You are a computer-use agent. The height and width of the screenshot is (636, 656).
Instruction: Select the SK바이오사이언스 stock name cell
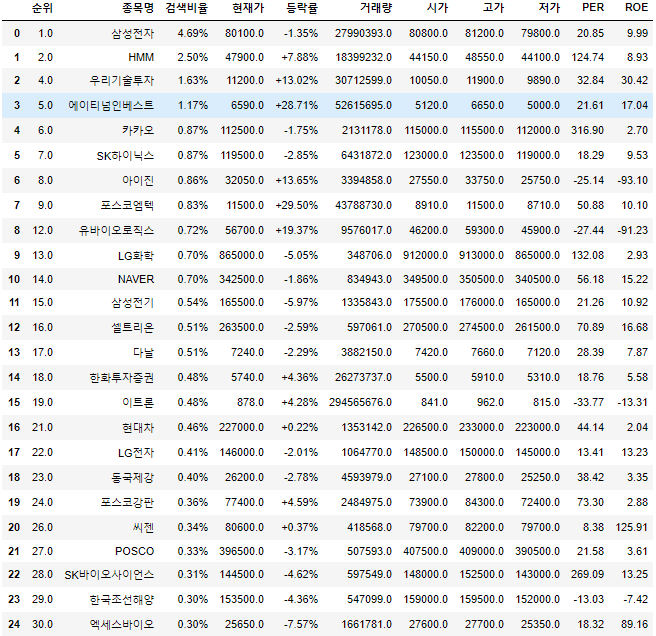109,575
